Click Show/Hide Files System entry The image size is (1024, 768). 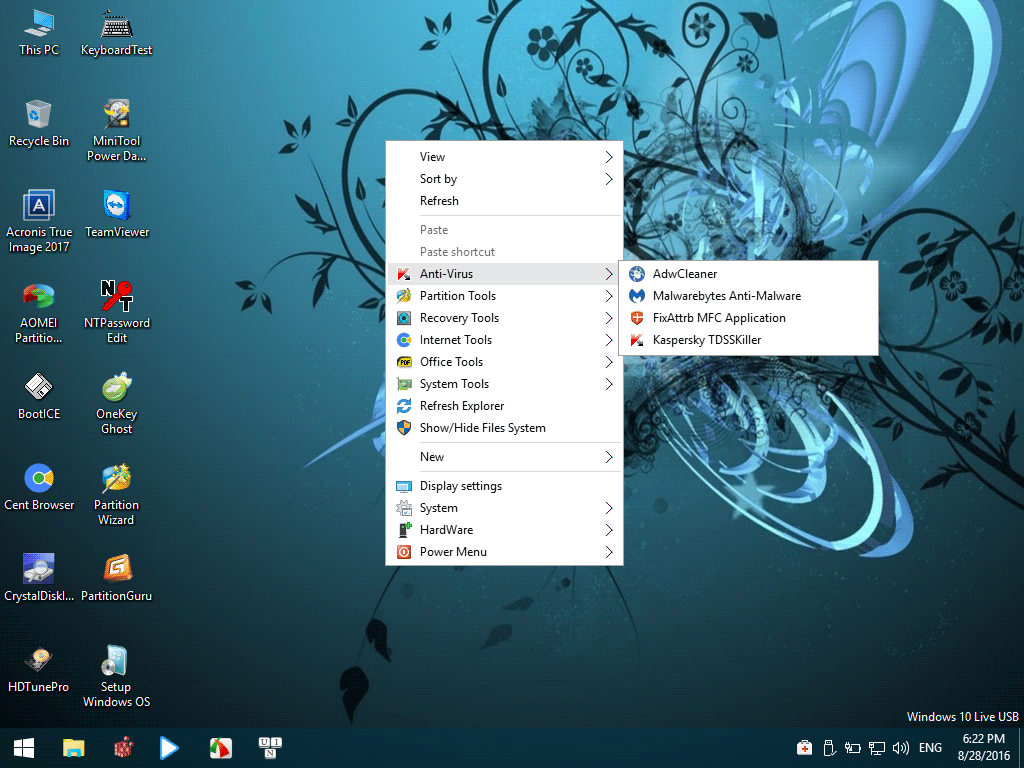pyautogui.click(x=505, y=428)
